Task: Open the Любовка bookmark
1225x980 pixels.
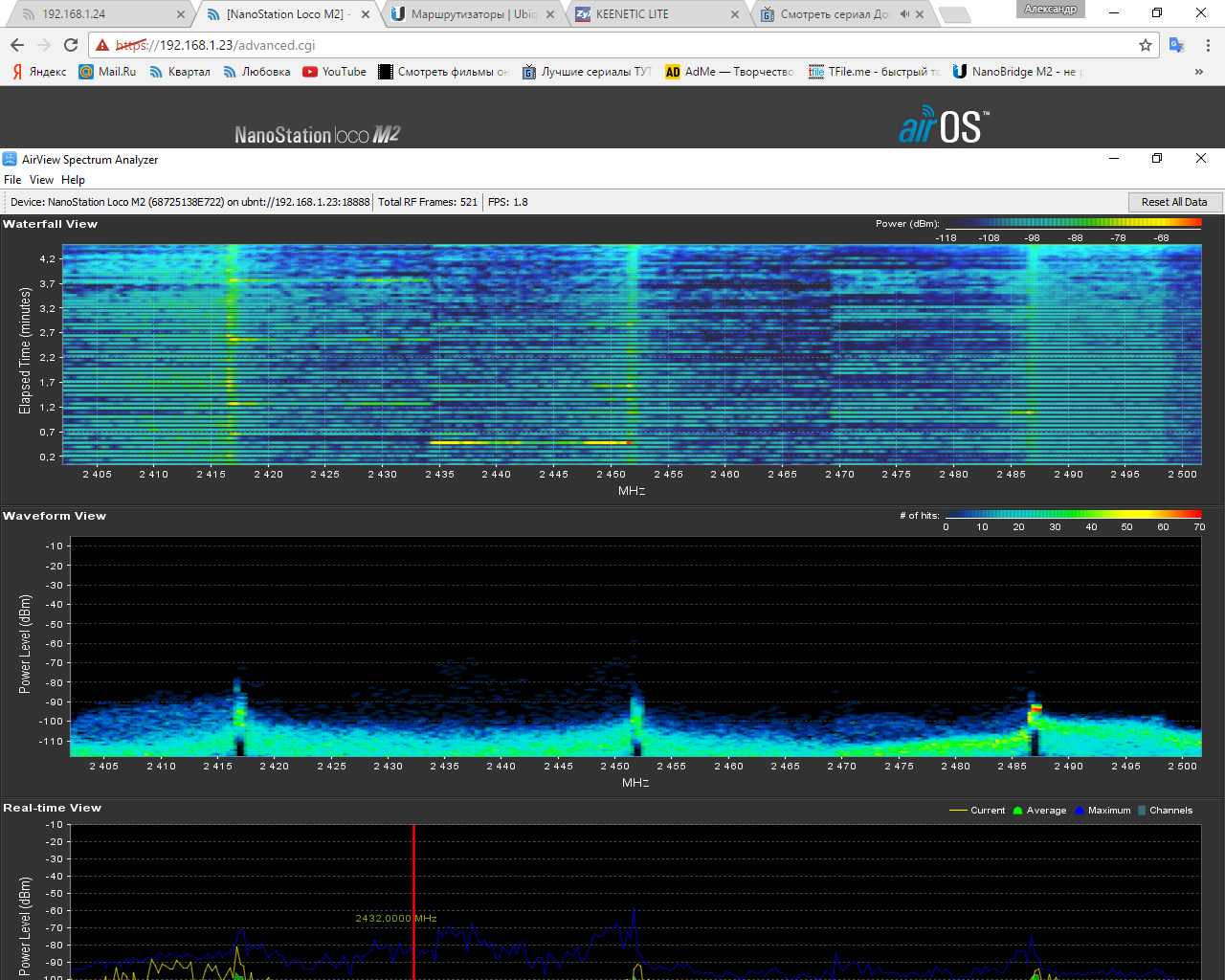Action: [x=256, y=72]
